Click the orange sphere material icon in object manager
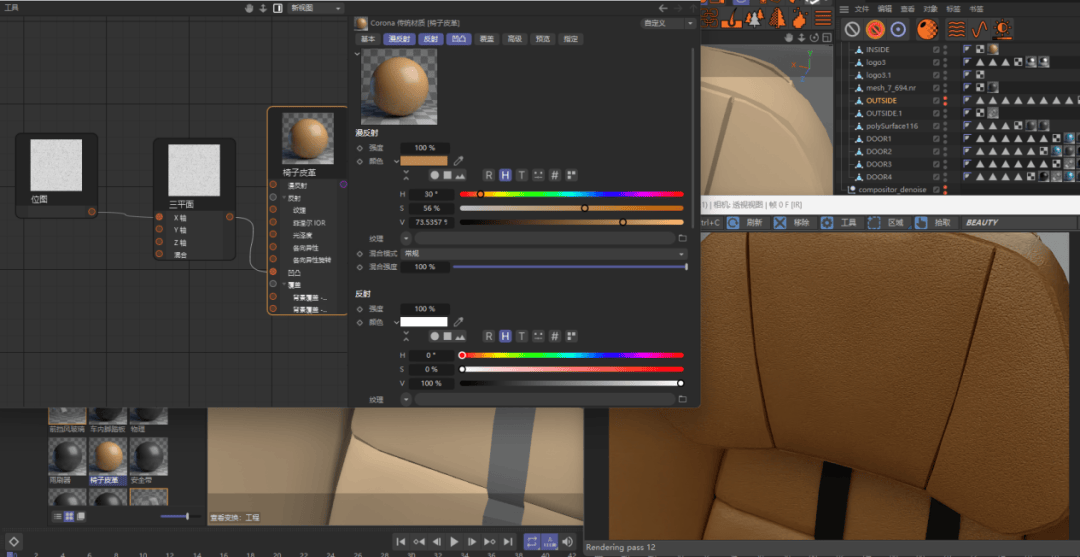Viewport: 1080px width, 557px height. [927, 29]
